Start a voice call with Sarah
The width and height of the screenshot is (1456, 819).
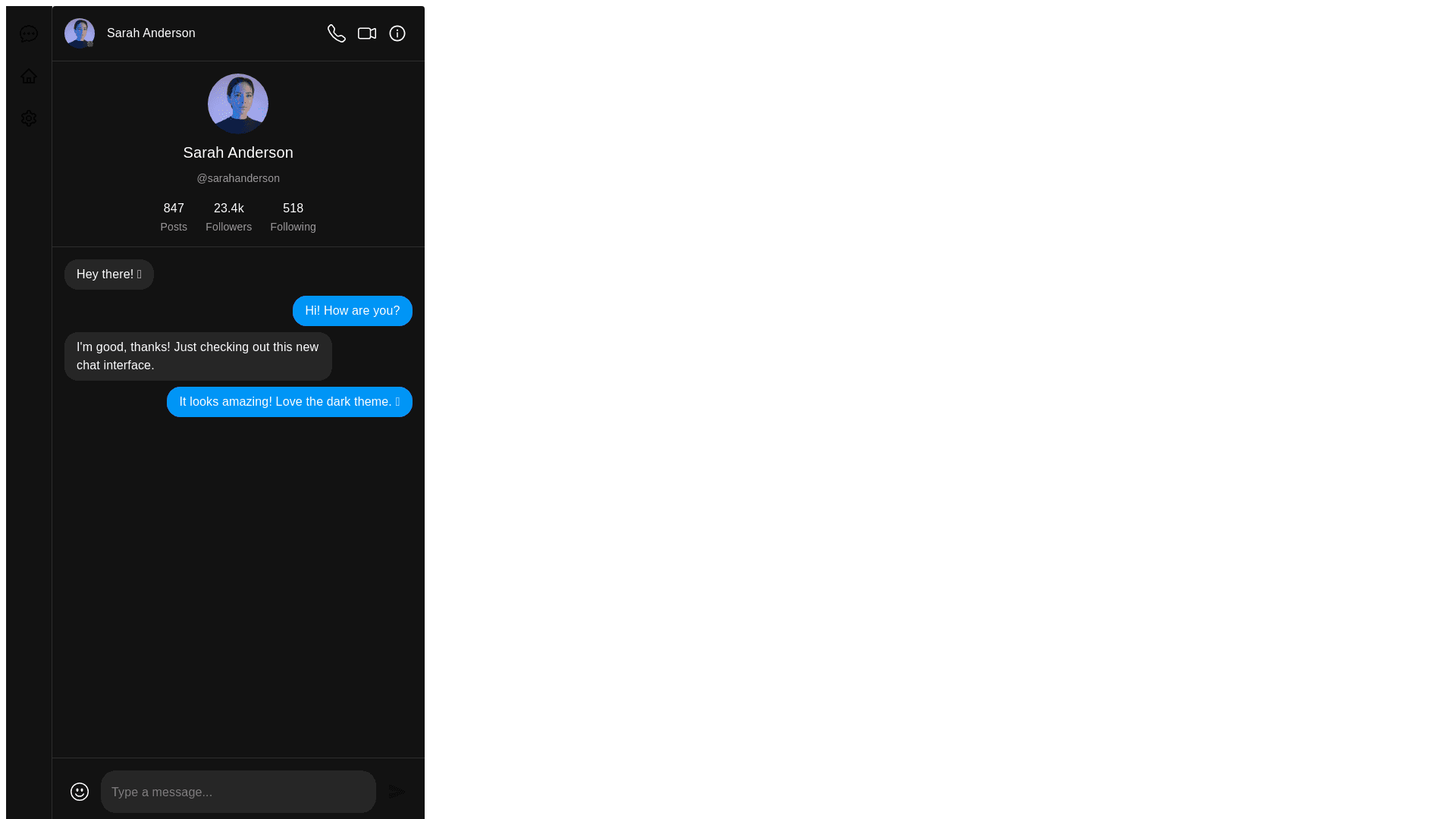tap(337, 33)
